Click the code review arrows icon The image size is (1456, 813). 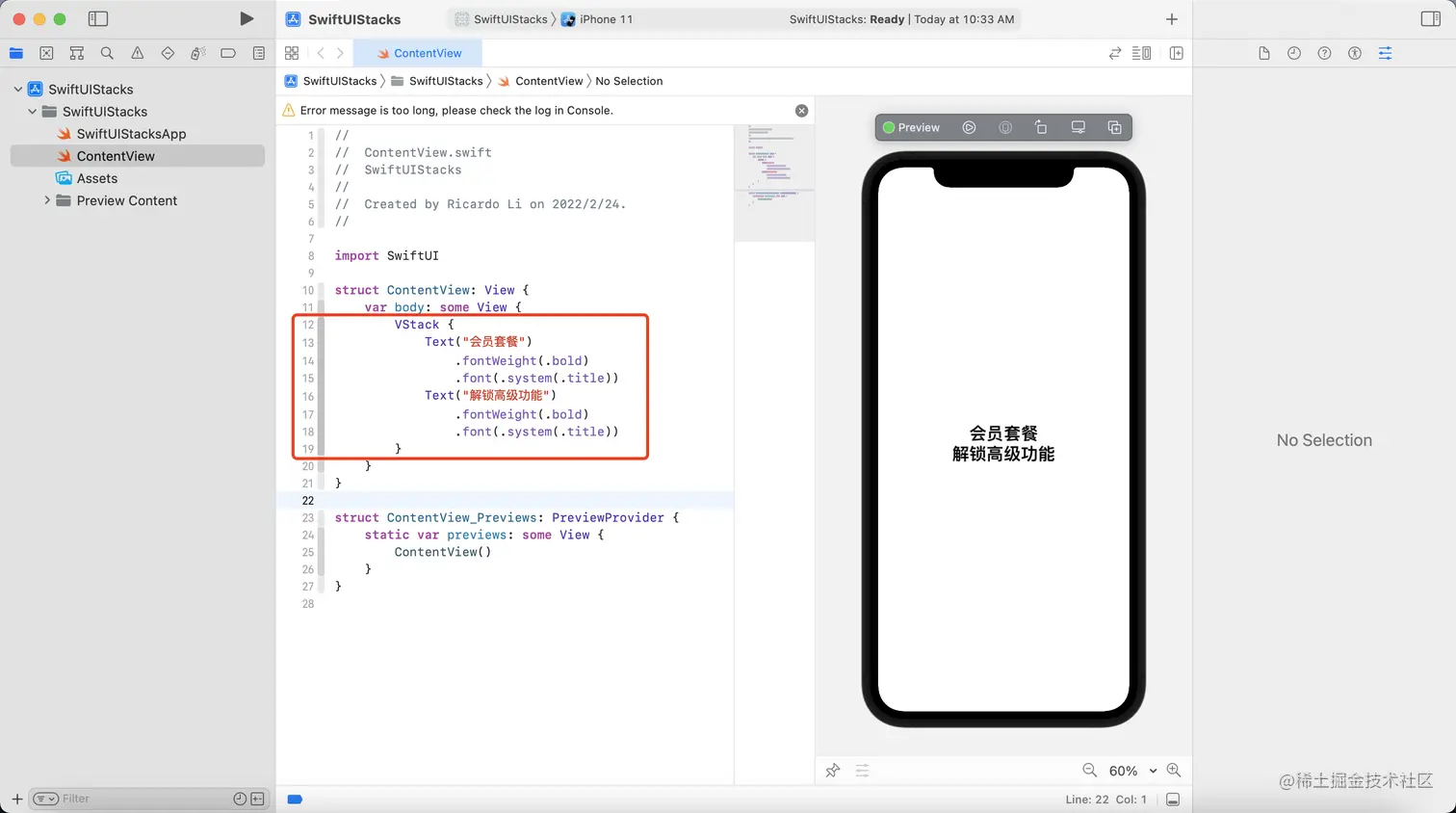click(x=1115, y=53)
